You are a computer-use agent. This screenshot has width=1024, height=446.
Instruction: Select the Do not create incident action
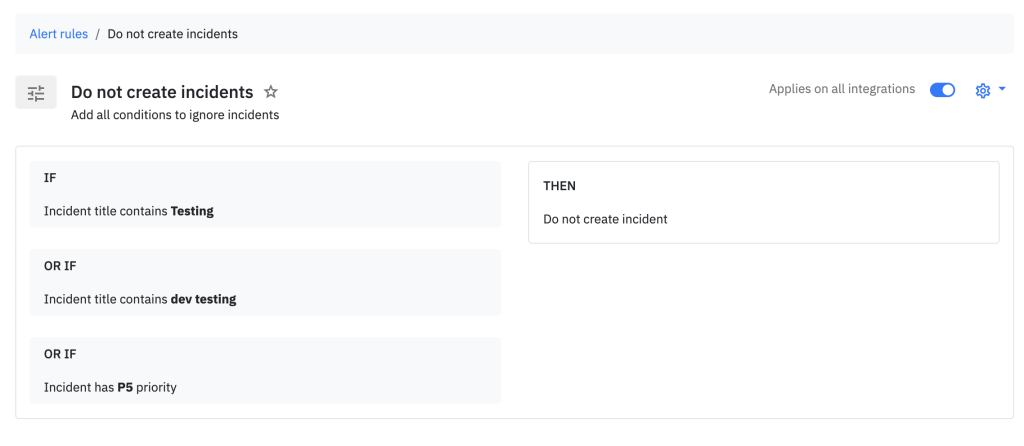(x=605, y=219)
